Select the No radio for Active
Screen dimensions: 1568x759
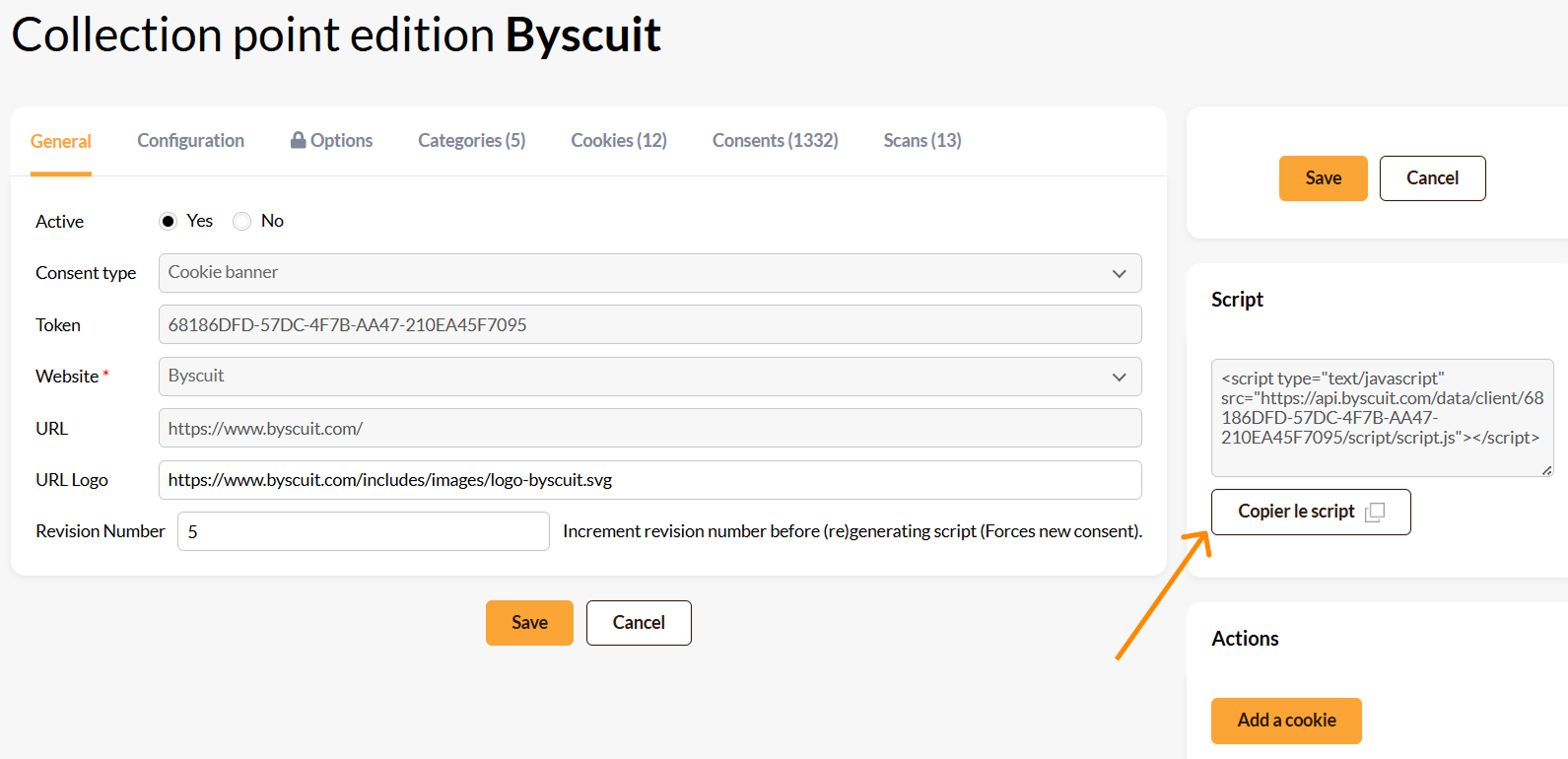241,221
